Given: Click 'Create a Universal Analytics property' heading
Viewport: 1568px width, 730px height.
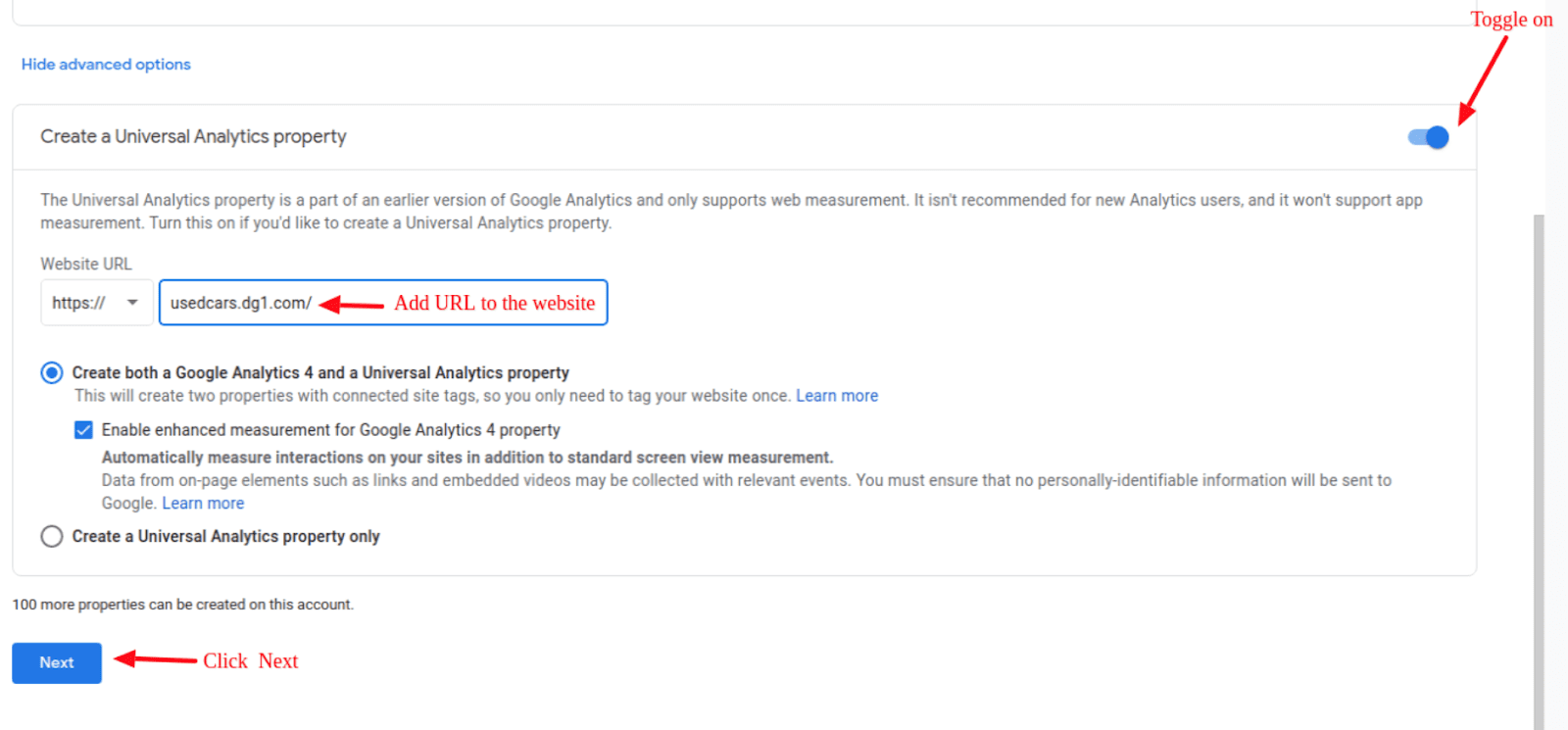Looking at the screenshot, I should [x=193, y=136].
